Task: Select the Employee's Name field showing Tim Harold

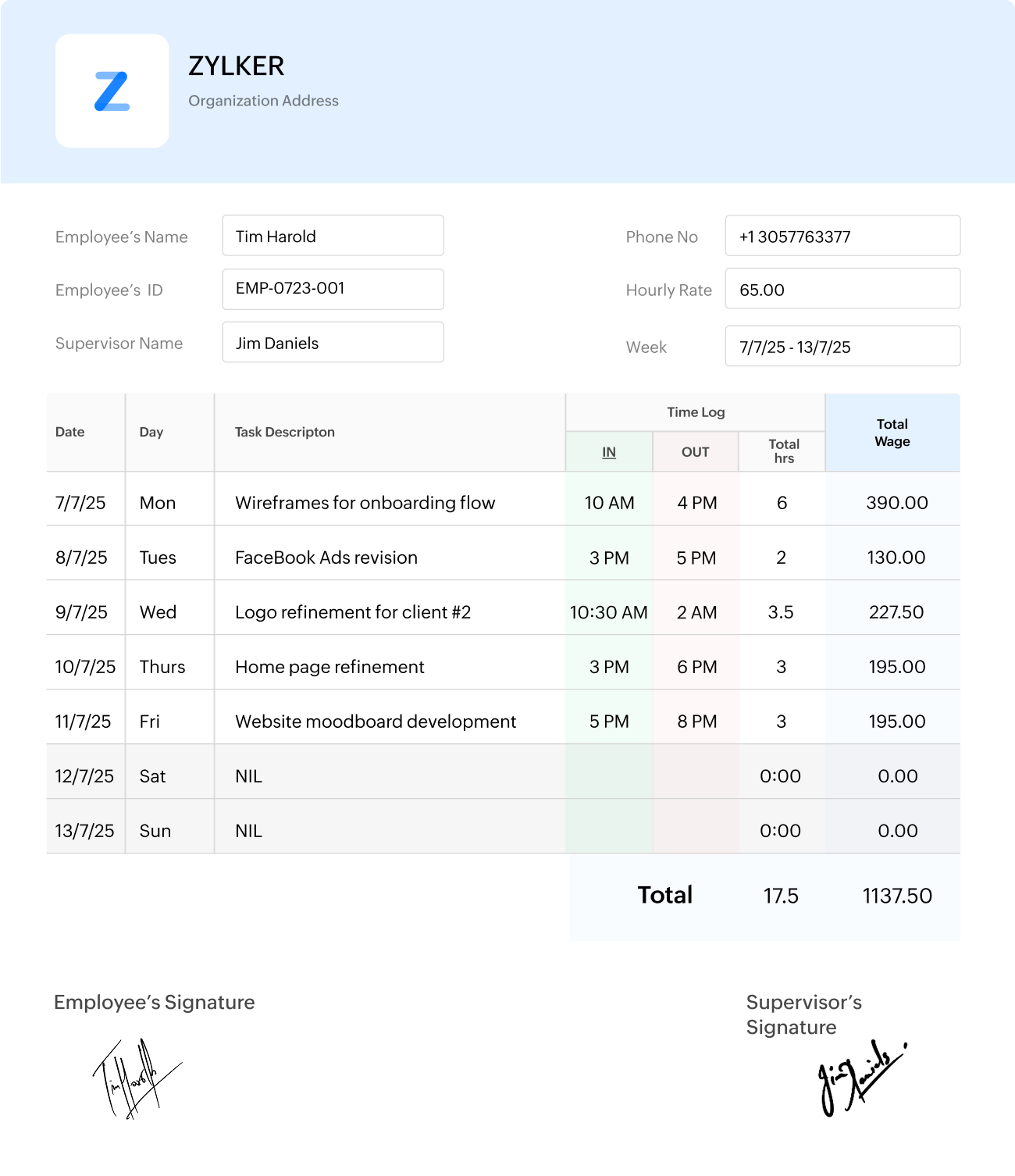Action: pos(333,236)
